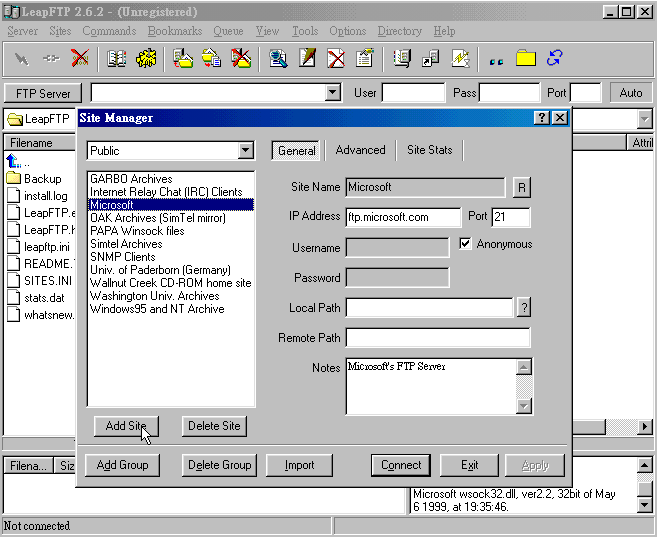The width and height of the screenshot is (657, 537).
Task: Click the Add Site button
Action: tap(126, 426)
